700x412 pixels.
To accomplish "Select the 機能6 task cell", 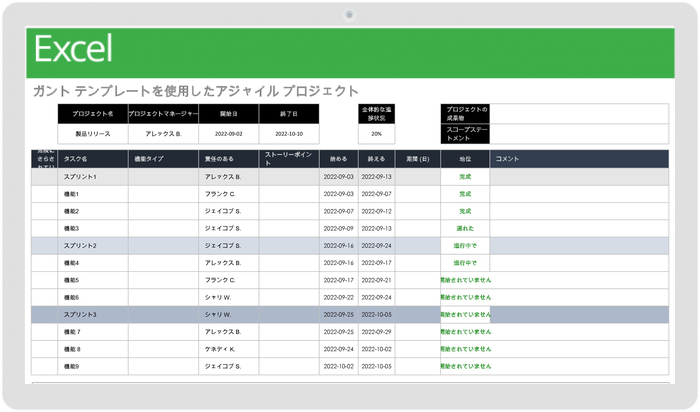I will 93,297.
